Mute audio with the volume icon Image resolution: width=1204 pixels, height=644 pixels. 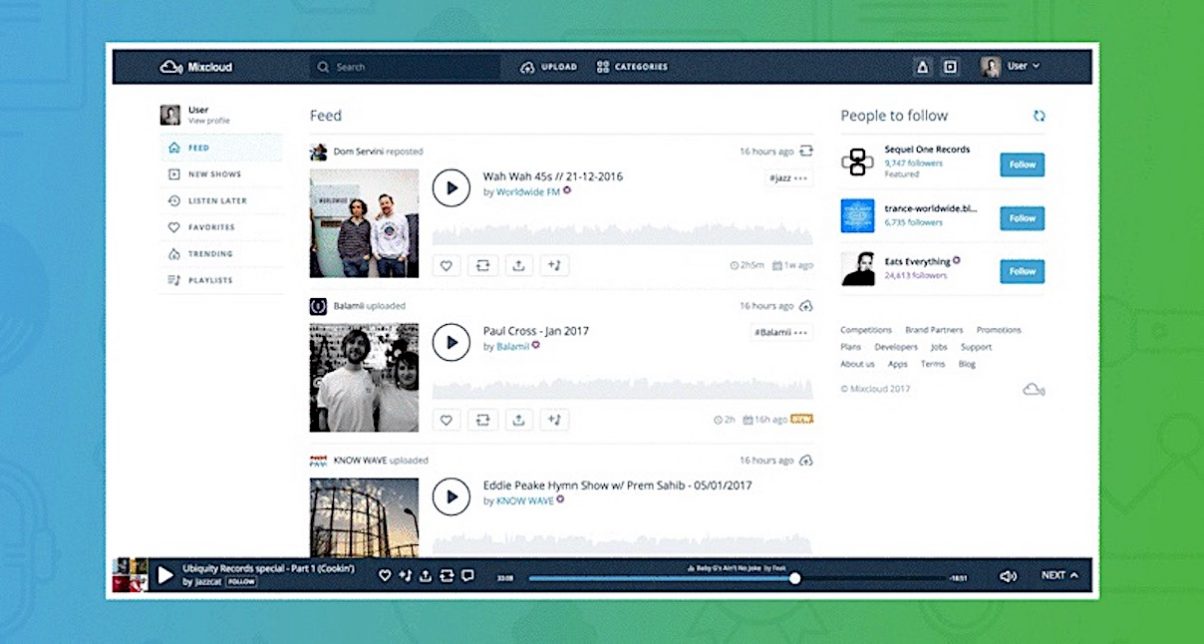[x=1007, y=575]
